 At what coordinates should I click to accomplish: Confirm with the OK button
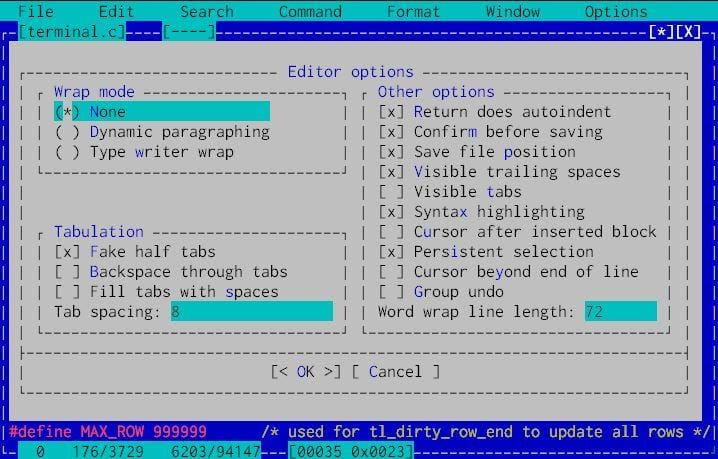[x=305, y=372]
